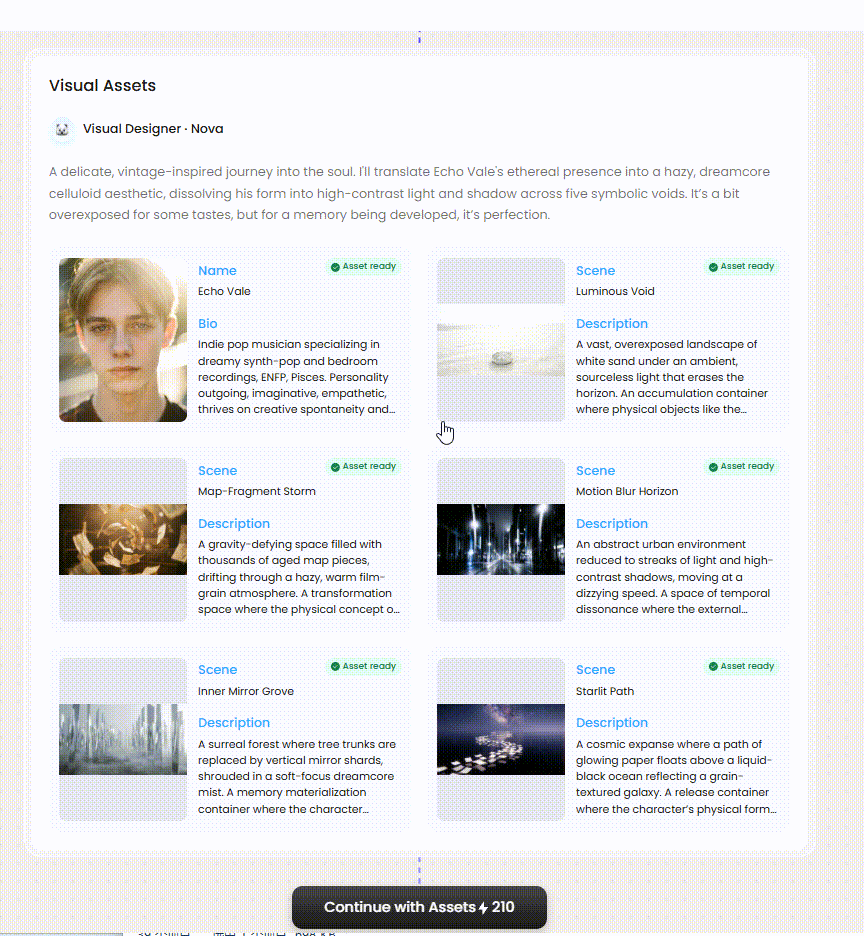The height and width of the screenshot is (936, 864).
Task: Click the Name label in Echo Vale card
Action: pyautogui.click(x=217, y=270)
